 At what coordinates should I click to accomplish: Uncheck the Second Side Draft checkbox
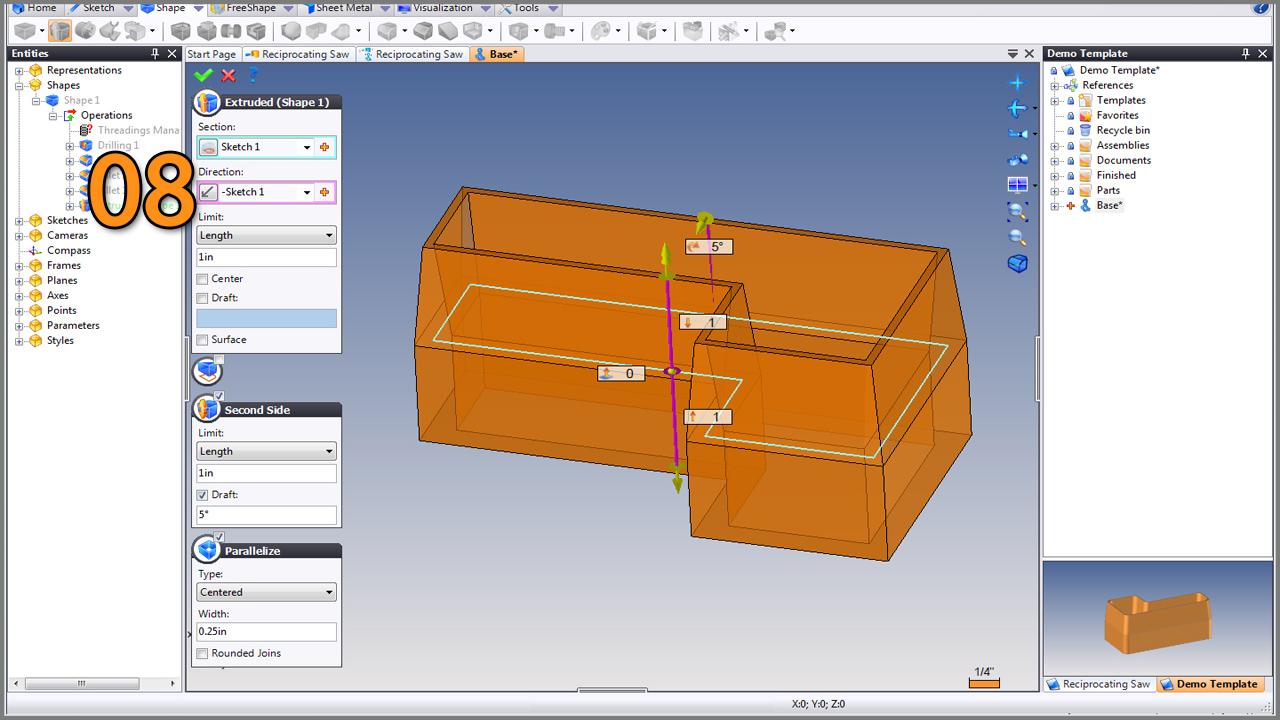tap(203, 495)
